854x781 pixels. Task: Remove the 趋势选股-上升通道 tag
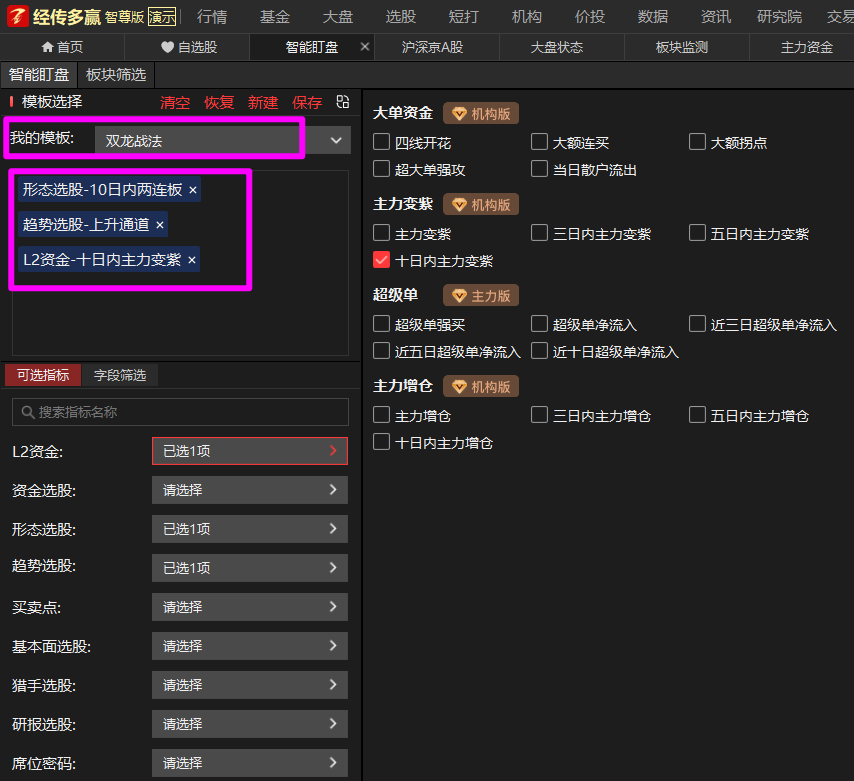[x=160, y=225]
